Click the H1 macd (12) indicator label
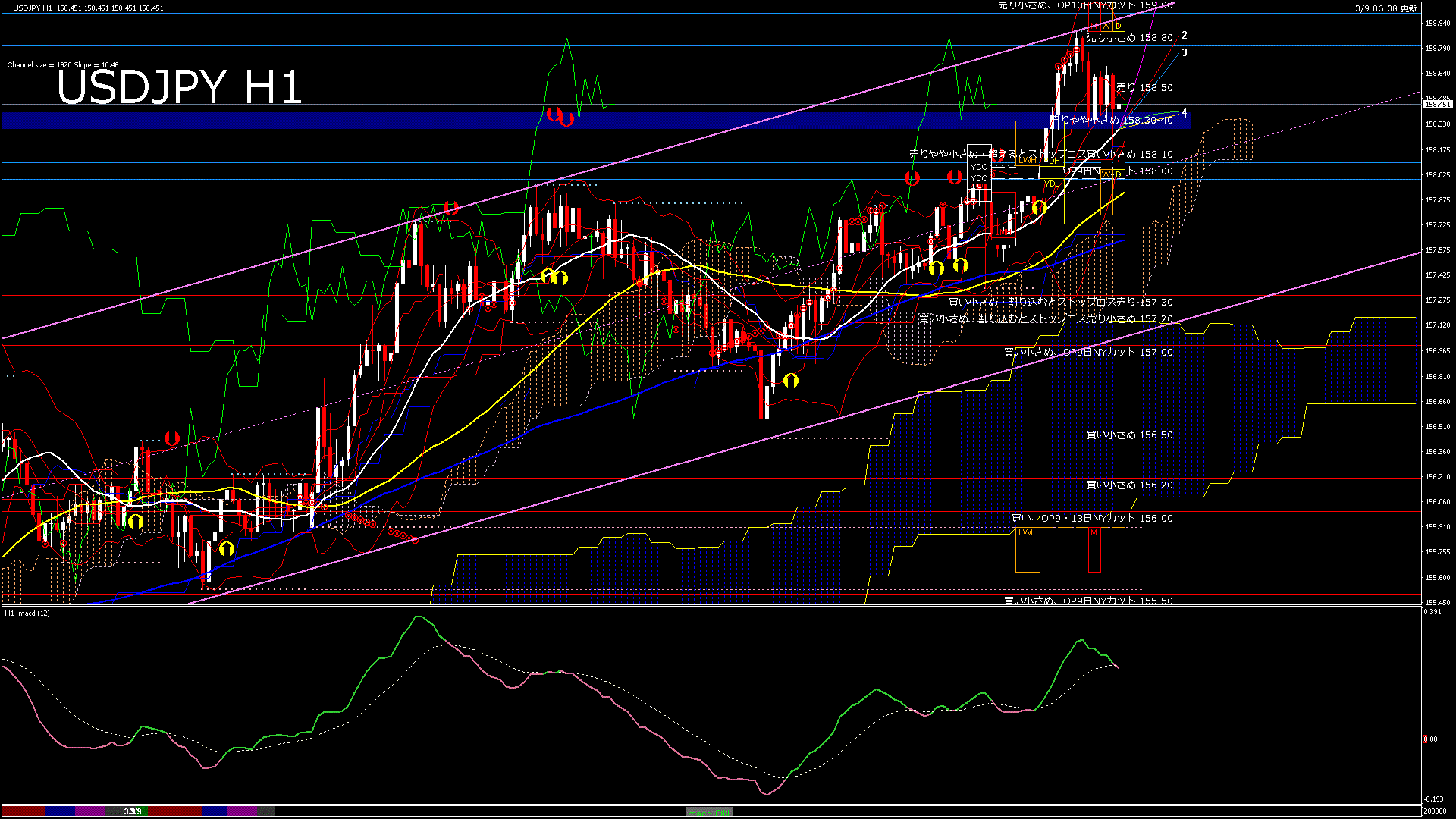 [x=27, y=613]
